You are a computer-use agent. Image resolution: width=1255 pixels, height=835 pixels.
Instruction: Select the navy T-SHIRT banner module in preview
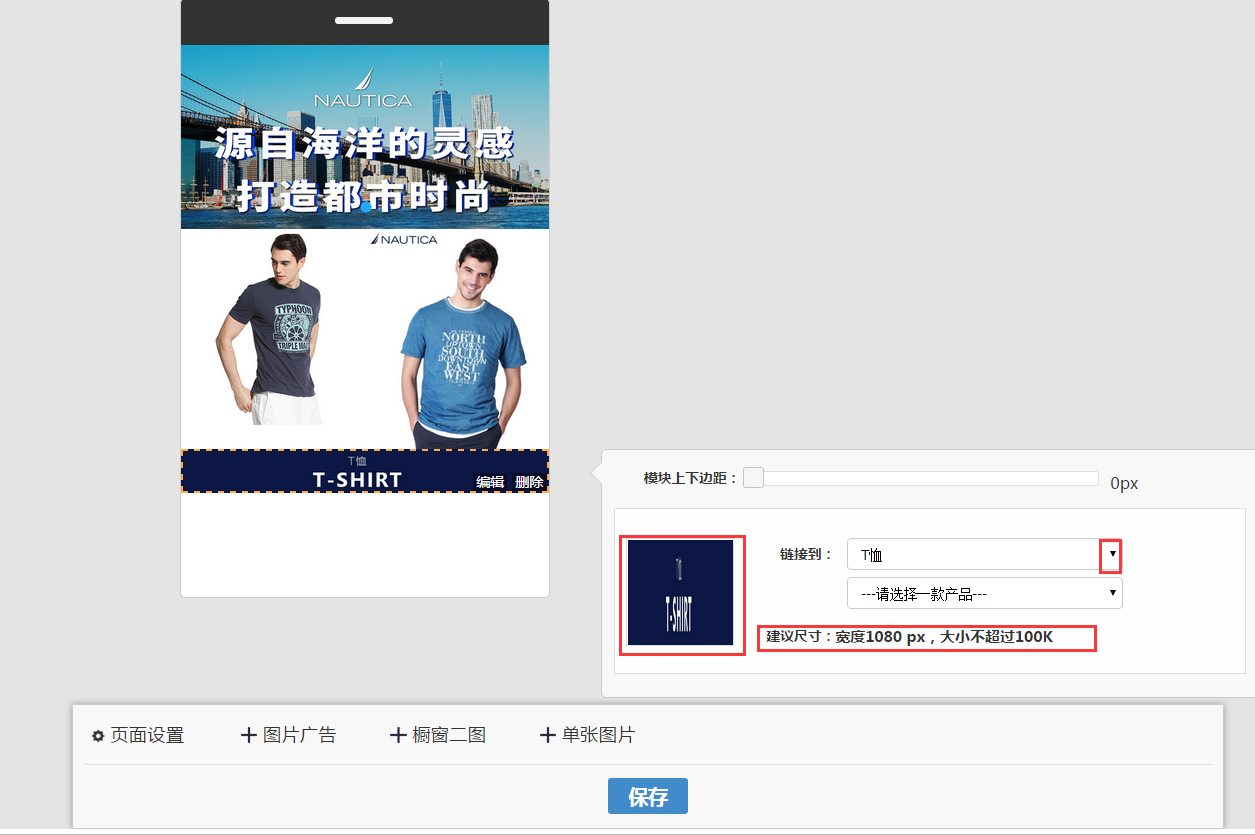(365, 471)
